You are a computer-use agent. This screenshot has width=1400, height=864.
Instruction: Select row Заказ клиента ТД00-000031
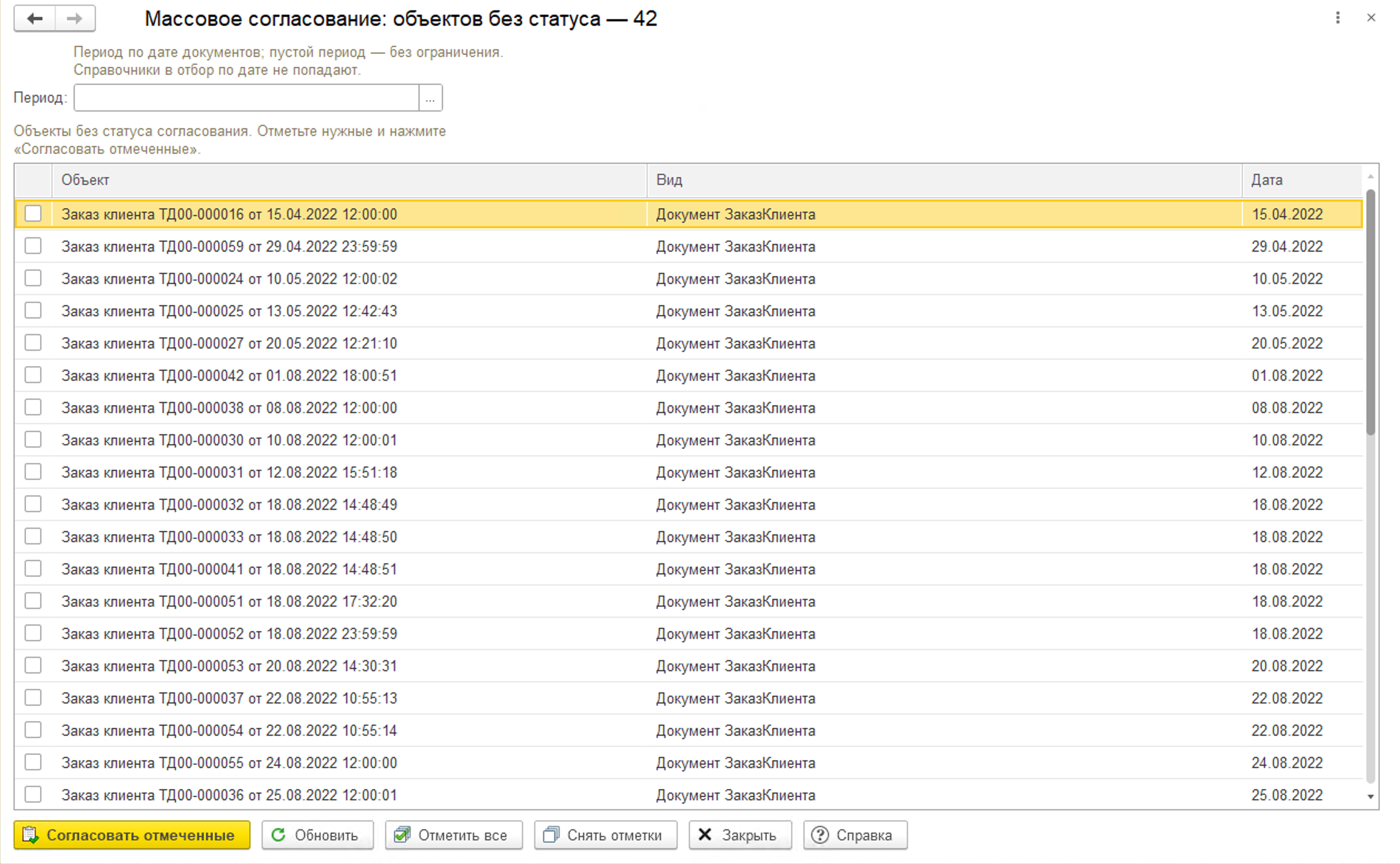[x=689, y=473]
